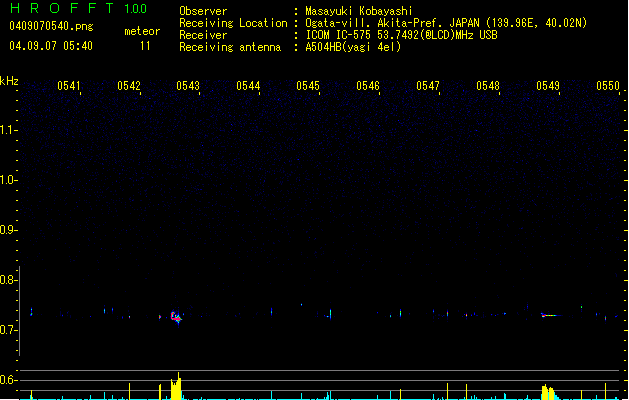The width and height of the screenshot is (629, 400).
Task: Click the timestamp 04.09.07 05:40
Action: click(x=51, y=46)
